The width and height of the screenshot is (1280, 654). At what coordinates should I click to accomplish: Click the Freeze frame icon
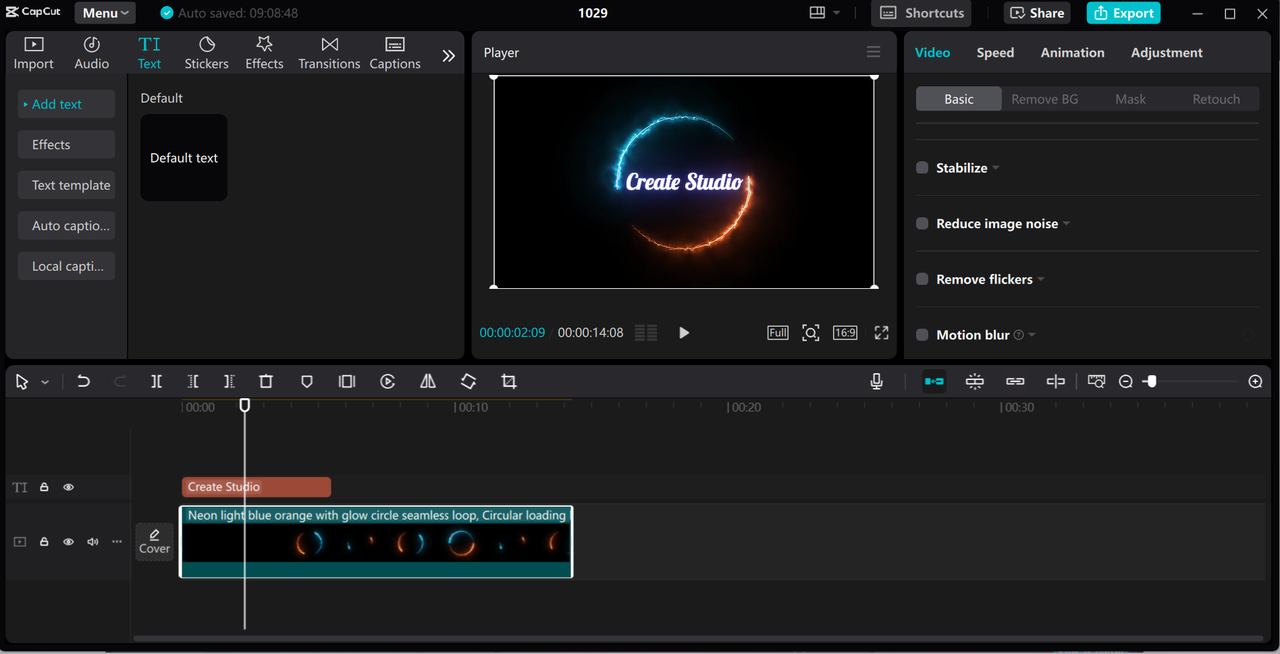pyautogui.click(x=347, y=381)
